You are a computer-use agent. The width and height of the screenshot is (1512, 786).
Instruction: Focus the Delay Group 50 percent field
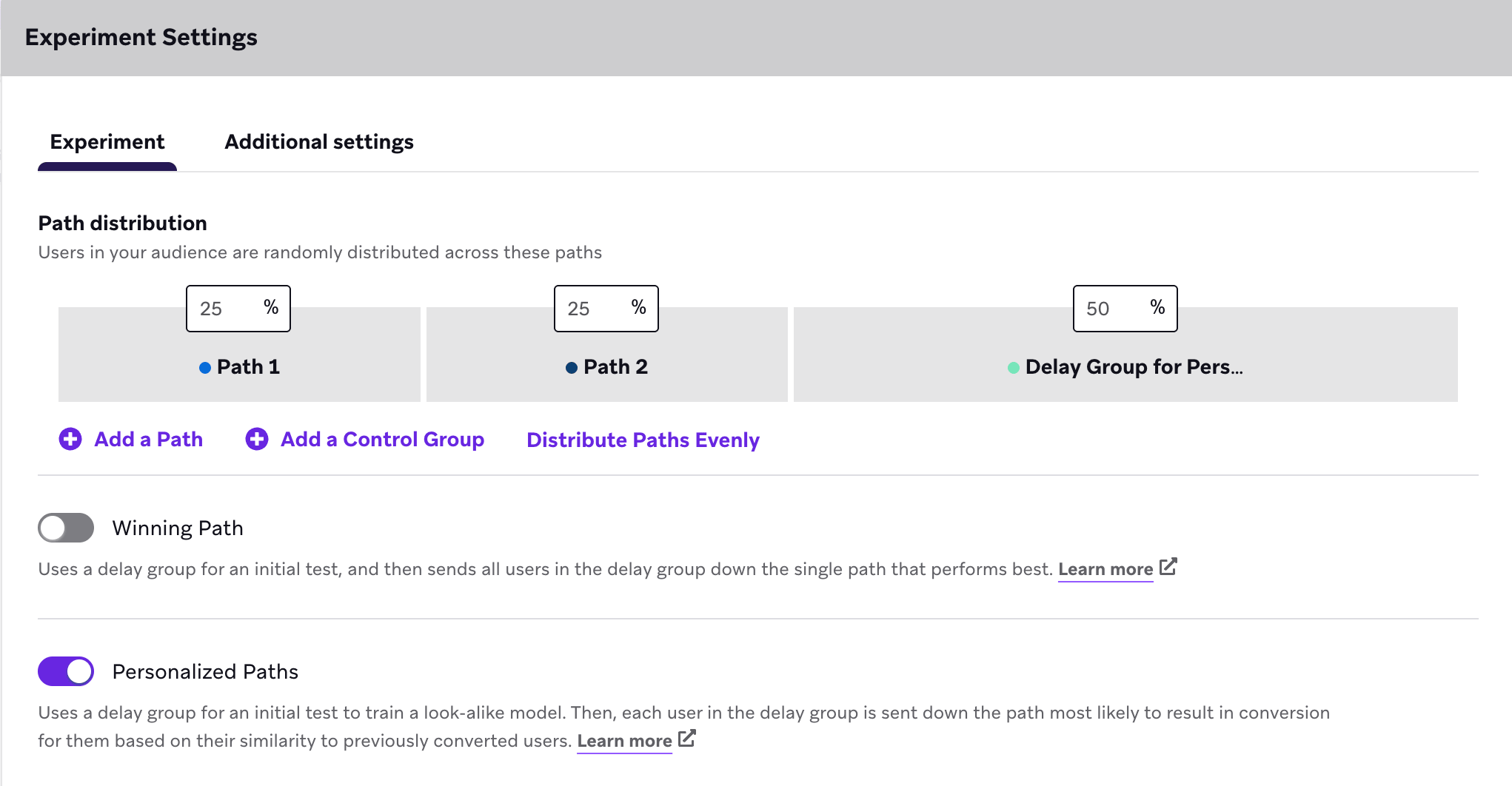[x=1125, y=309]
